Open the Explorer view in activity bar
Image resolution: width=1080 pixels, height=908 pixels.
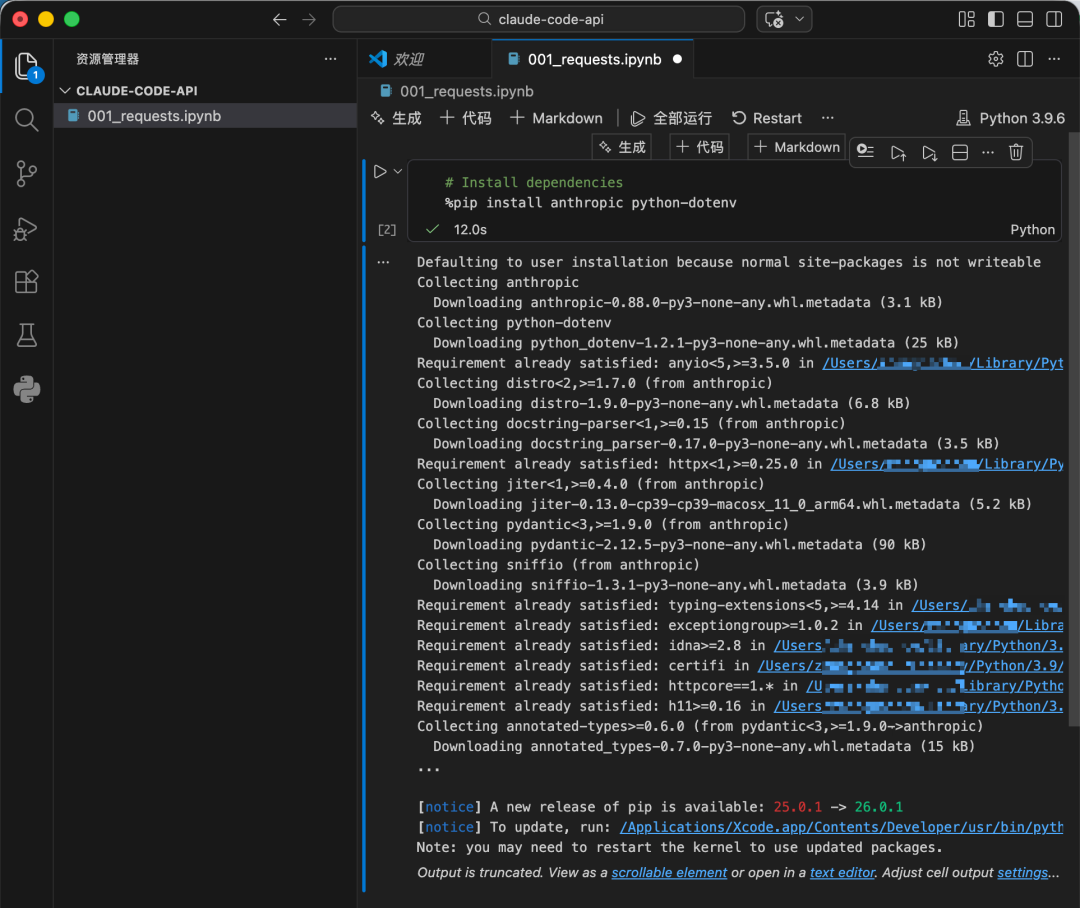coord(26,67)
